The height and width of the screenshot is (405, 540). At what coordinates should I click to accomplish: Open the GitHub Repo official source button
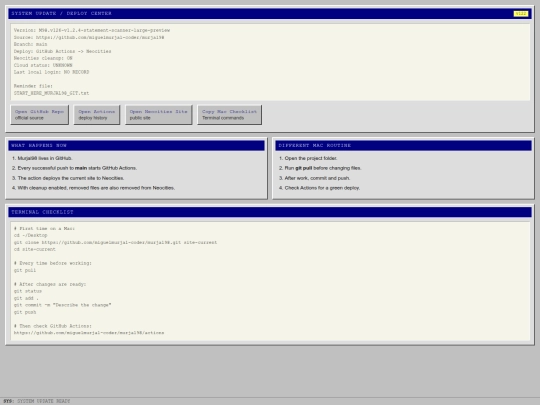tap(40, 115)
